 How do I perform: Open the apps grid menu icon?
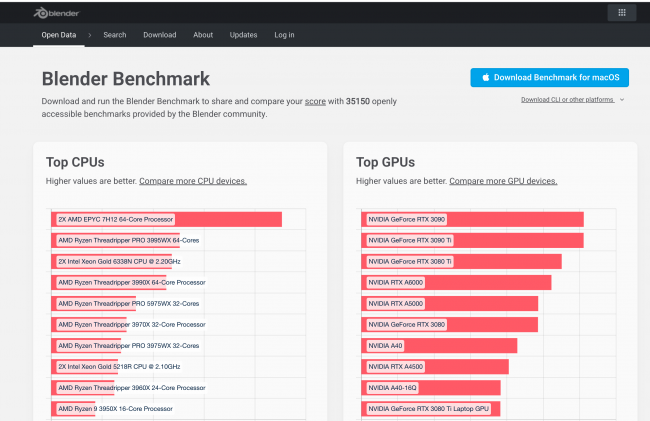[622, 13]
